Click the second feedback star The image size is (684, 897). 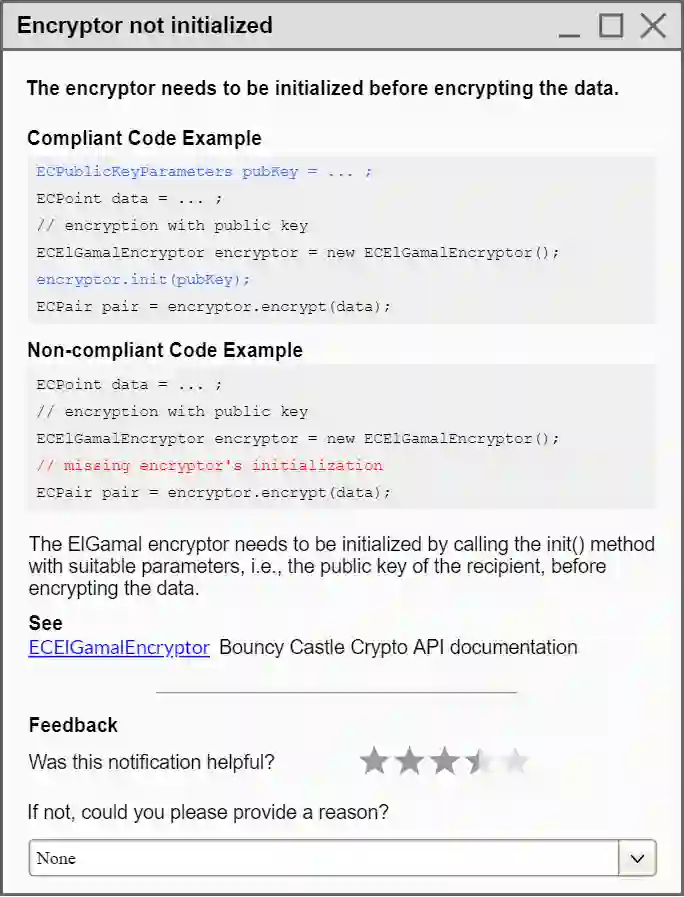click(x=409, y=762)
